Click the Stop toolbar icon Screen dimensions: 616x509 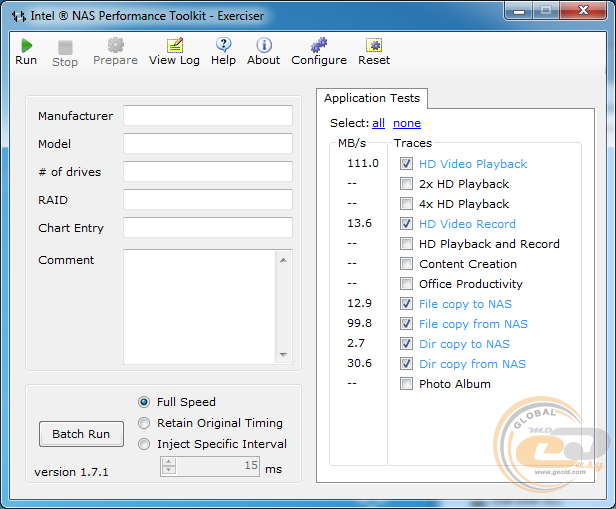[65, 48]
